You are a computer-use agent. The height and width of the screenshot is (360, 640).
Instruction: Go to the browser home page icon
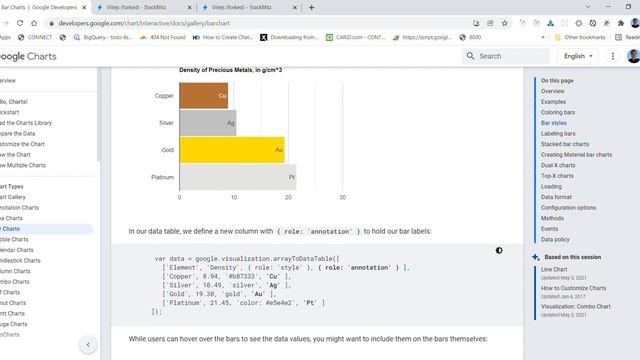click(x=34, y=23)
